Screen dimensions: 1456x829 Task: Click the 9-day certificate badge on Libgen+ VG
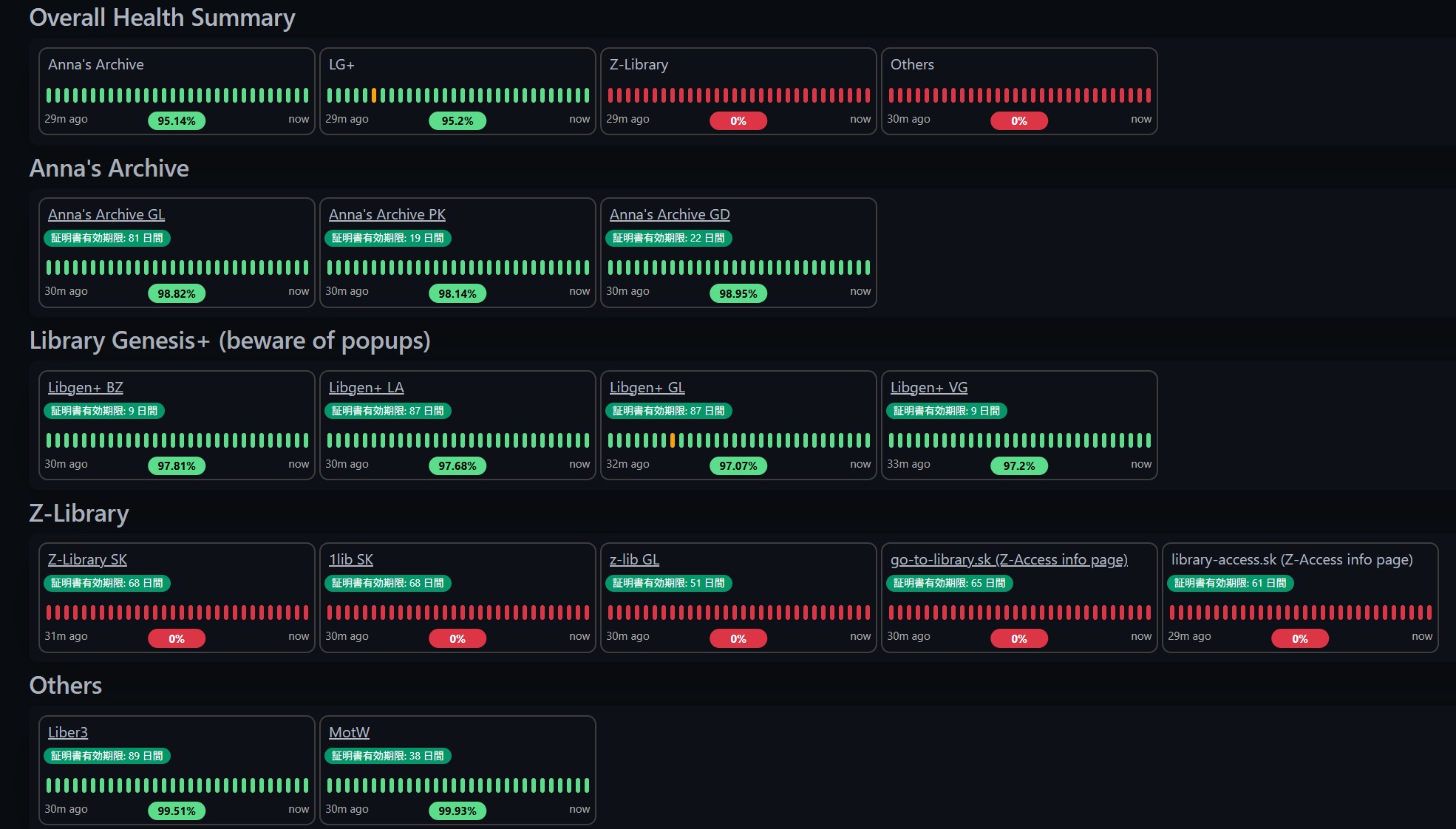pyautogui.click(x=947, y=411)
